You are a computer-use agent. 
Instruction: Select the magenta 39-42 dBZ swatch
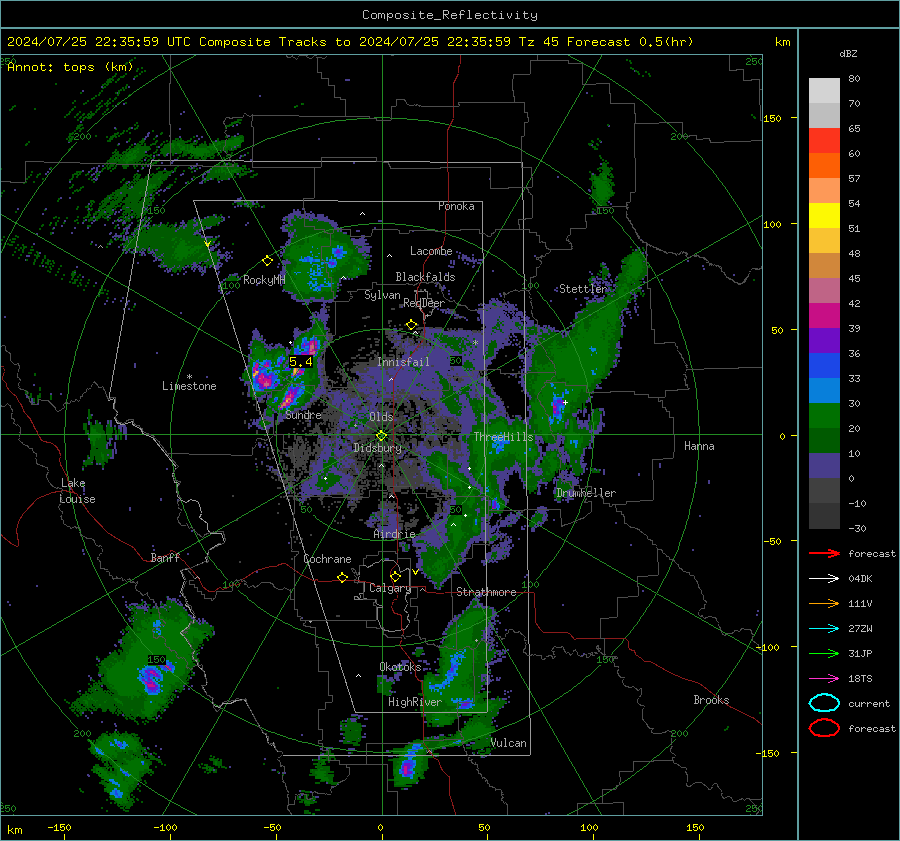pos(824,316)
